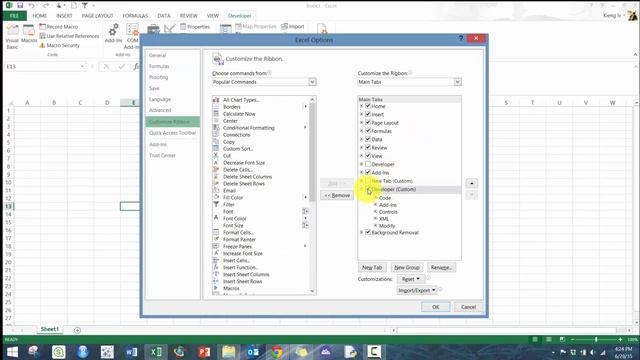Move selected tab up with the arrow button
Screen dimensions: 640x360
coord(471,183)
